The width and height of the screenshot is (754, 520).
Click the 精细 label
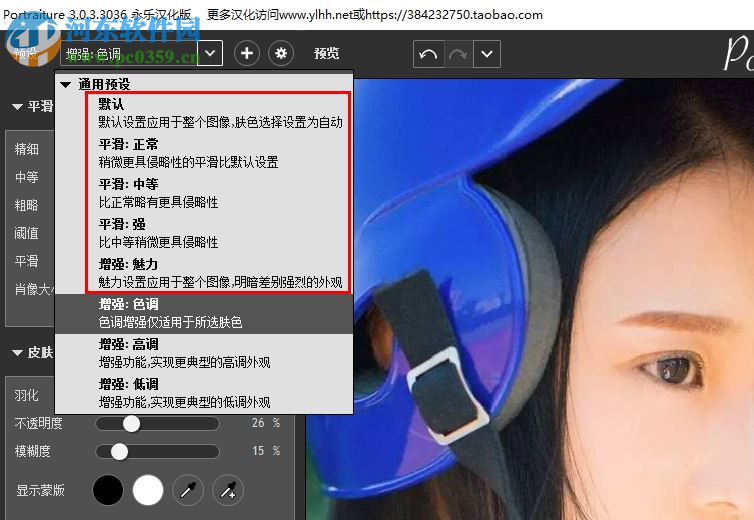point(26,149)
